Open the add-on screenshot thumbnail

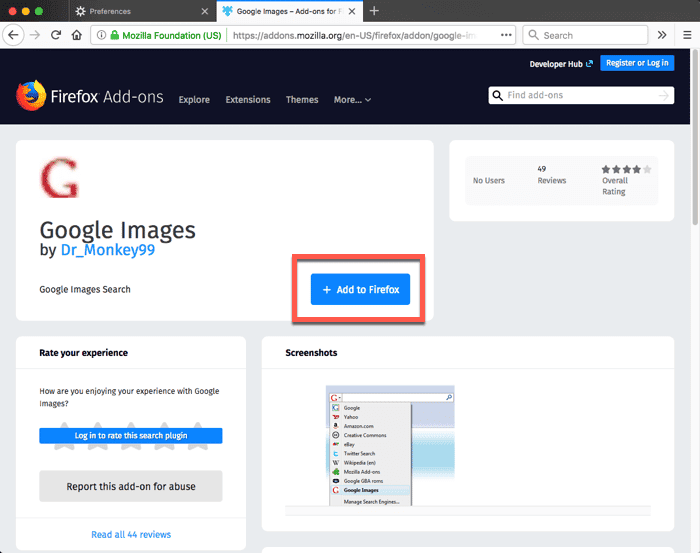point(390,445)
